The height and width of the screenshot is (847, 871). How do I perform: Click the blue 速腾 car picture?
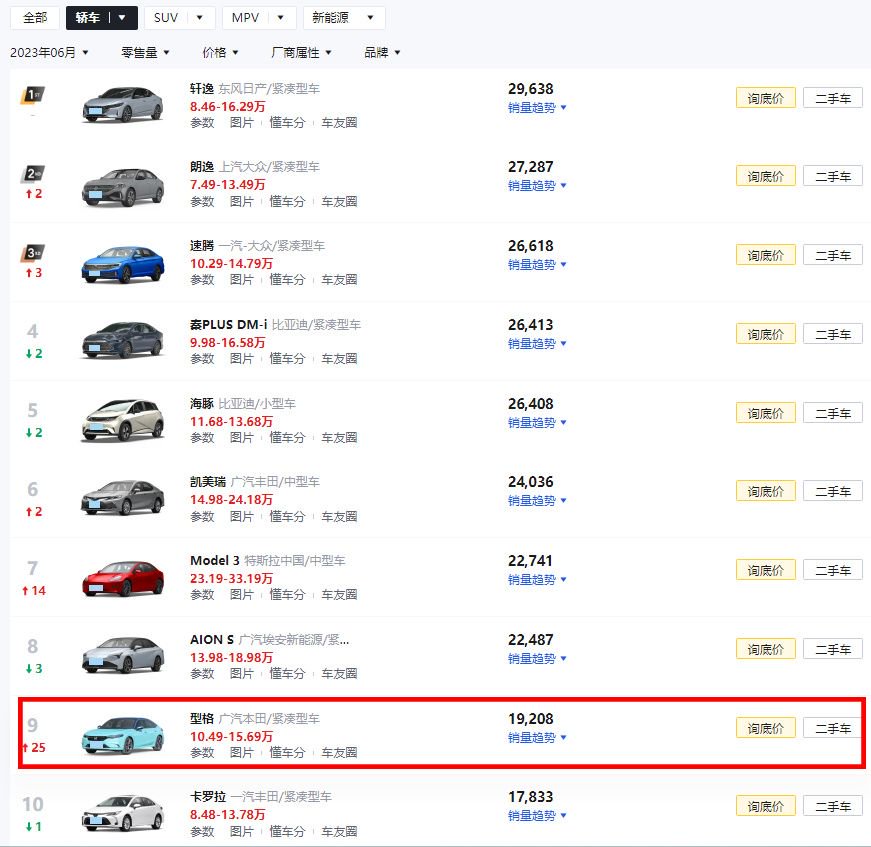point(123,263)
